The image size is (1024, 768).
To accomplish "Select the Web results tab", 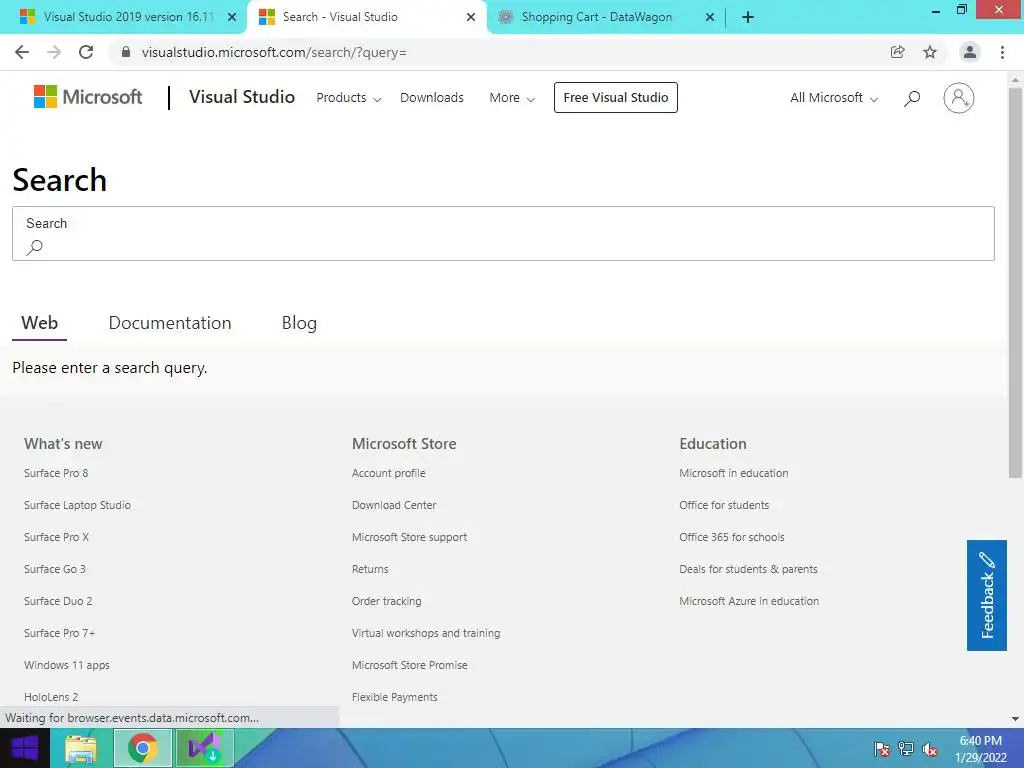I will [39, 323].
